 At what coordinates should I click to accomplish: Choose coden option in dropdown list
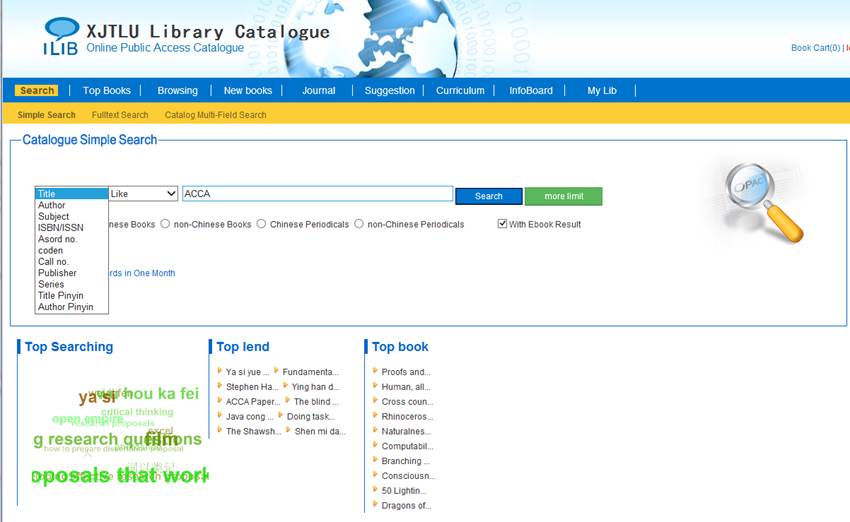click(72, 250)
